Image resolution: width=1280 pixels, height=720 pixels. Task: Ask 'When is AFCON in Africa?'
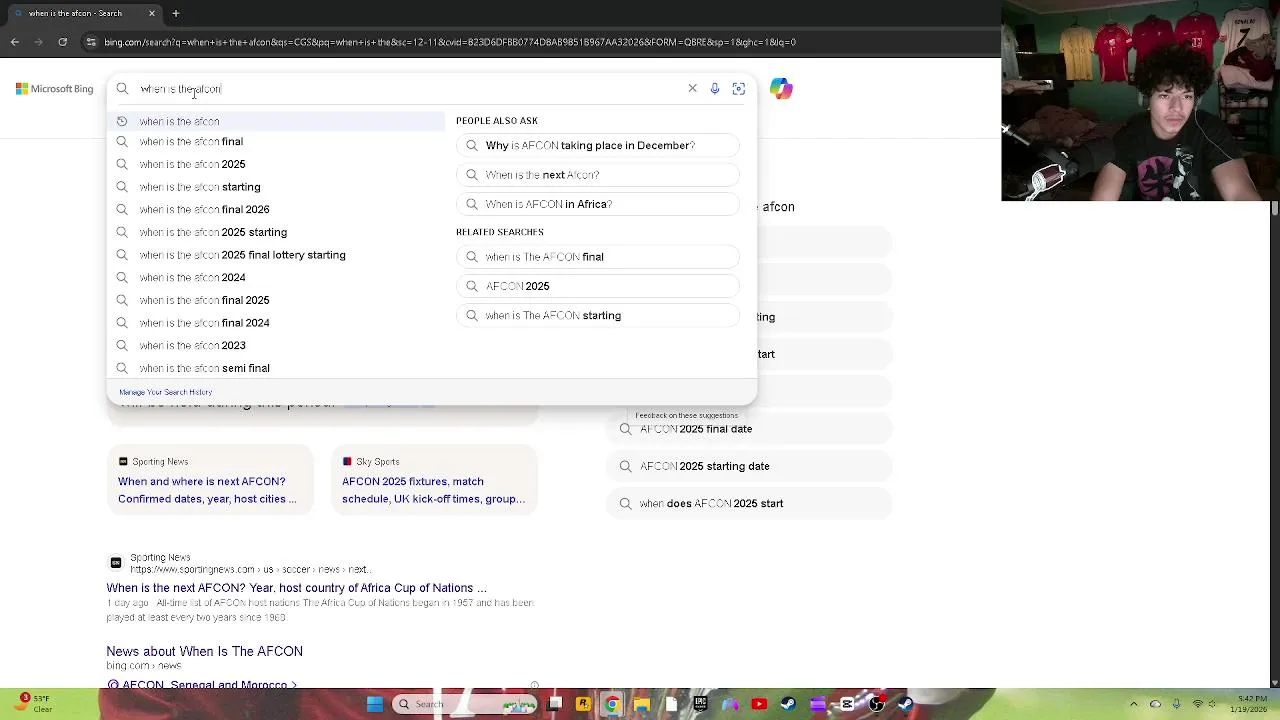(x=598, y=204)
